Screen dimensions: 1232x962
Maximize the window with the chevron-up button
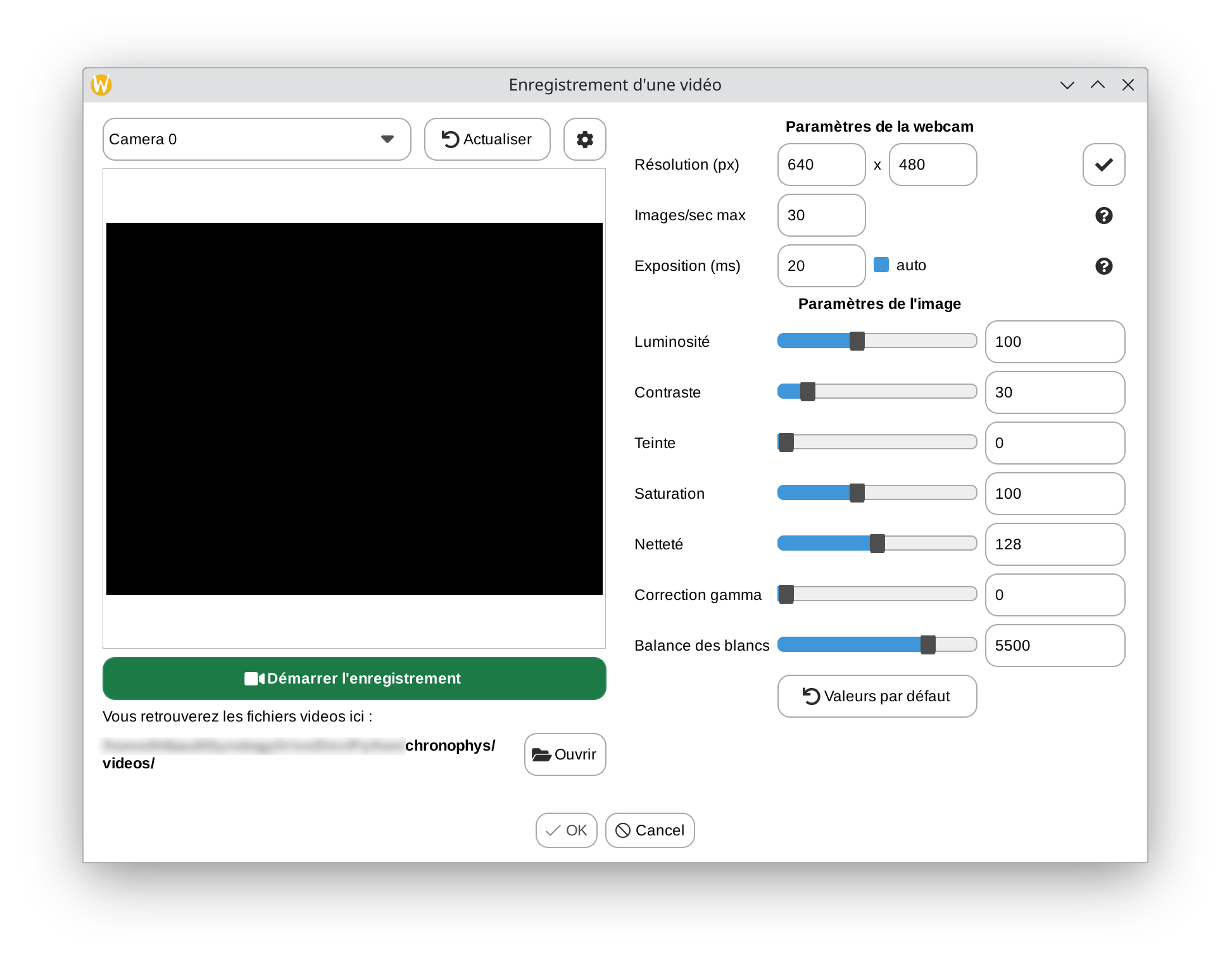point(1098,85)
